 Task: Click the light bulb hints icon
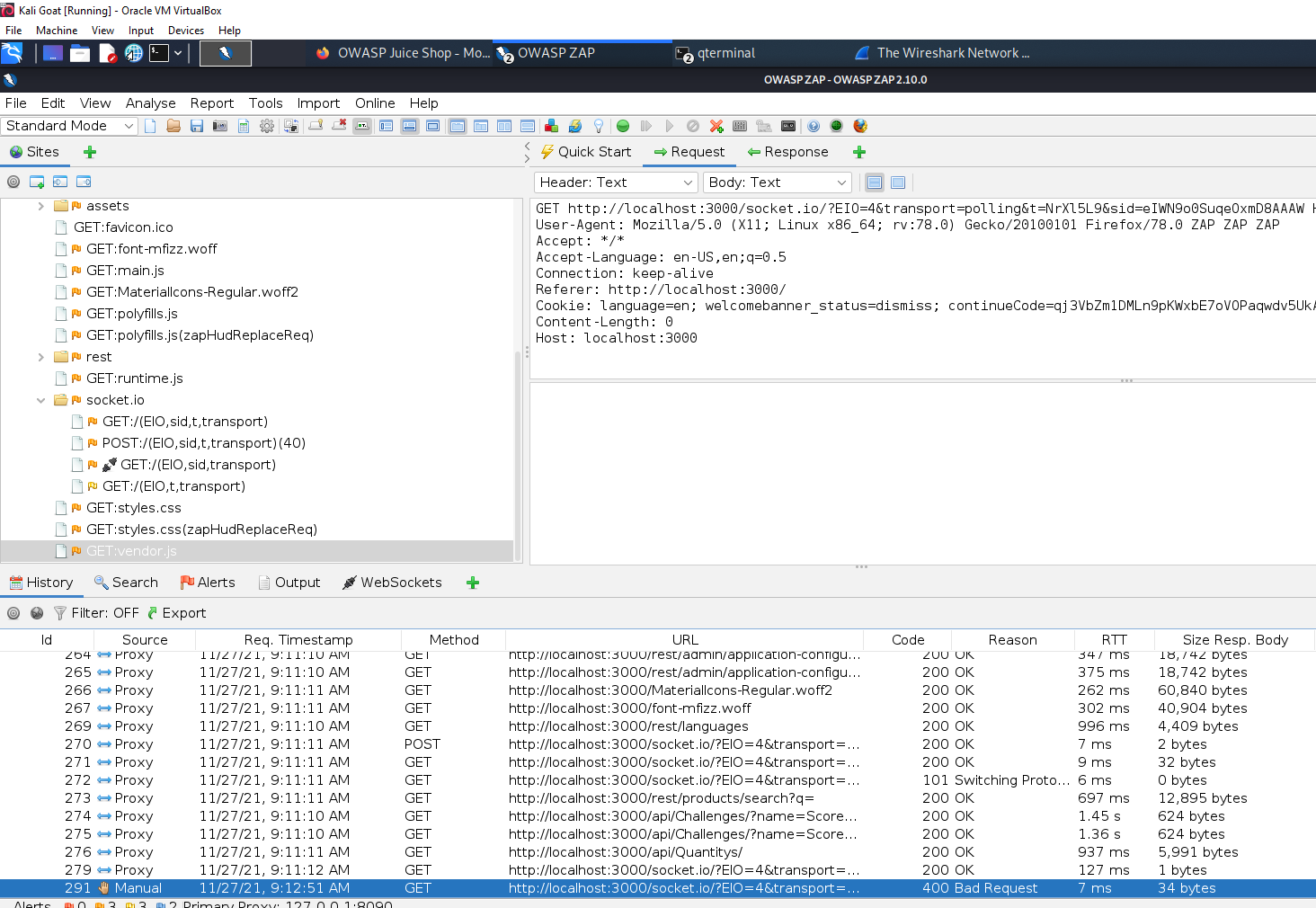click(599, 126)
